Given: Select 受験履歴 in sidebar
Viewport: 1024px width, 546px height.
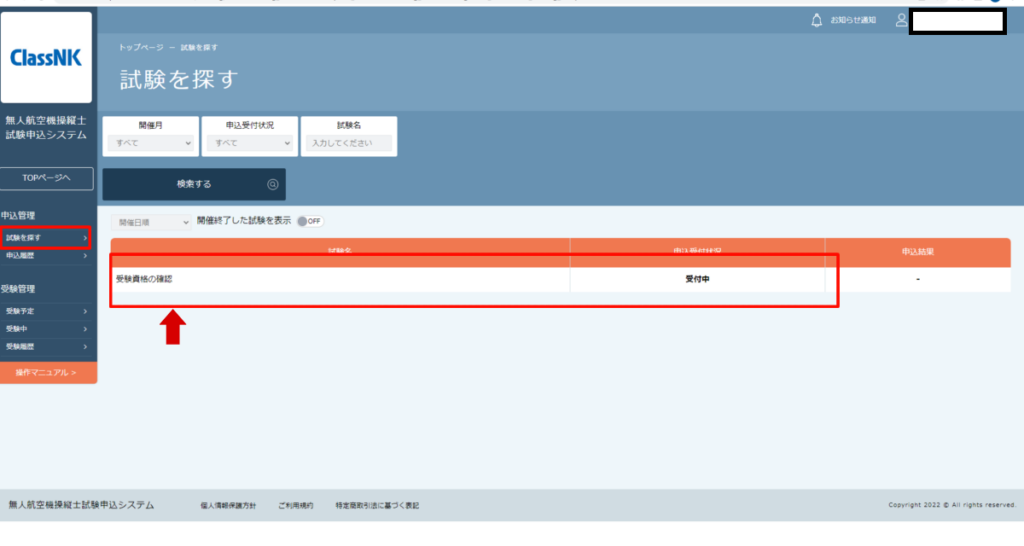Looking at the screenshot, I should tap(45, 347).
